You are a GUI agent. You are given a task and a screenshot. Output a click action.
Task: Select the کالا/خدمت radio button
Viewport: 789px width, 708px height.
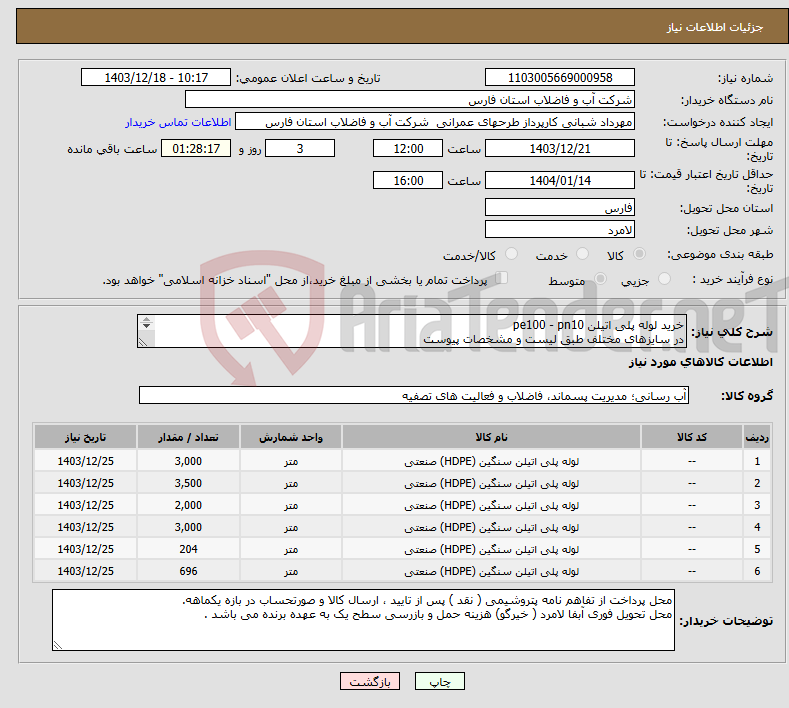(x=511, y=254)
